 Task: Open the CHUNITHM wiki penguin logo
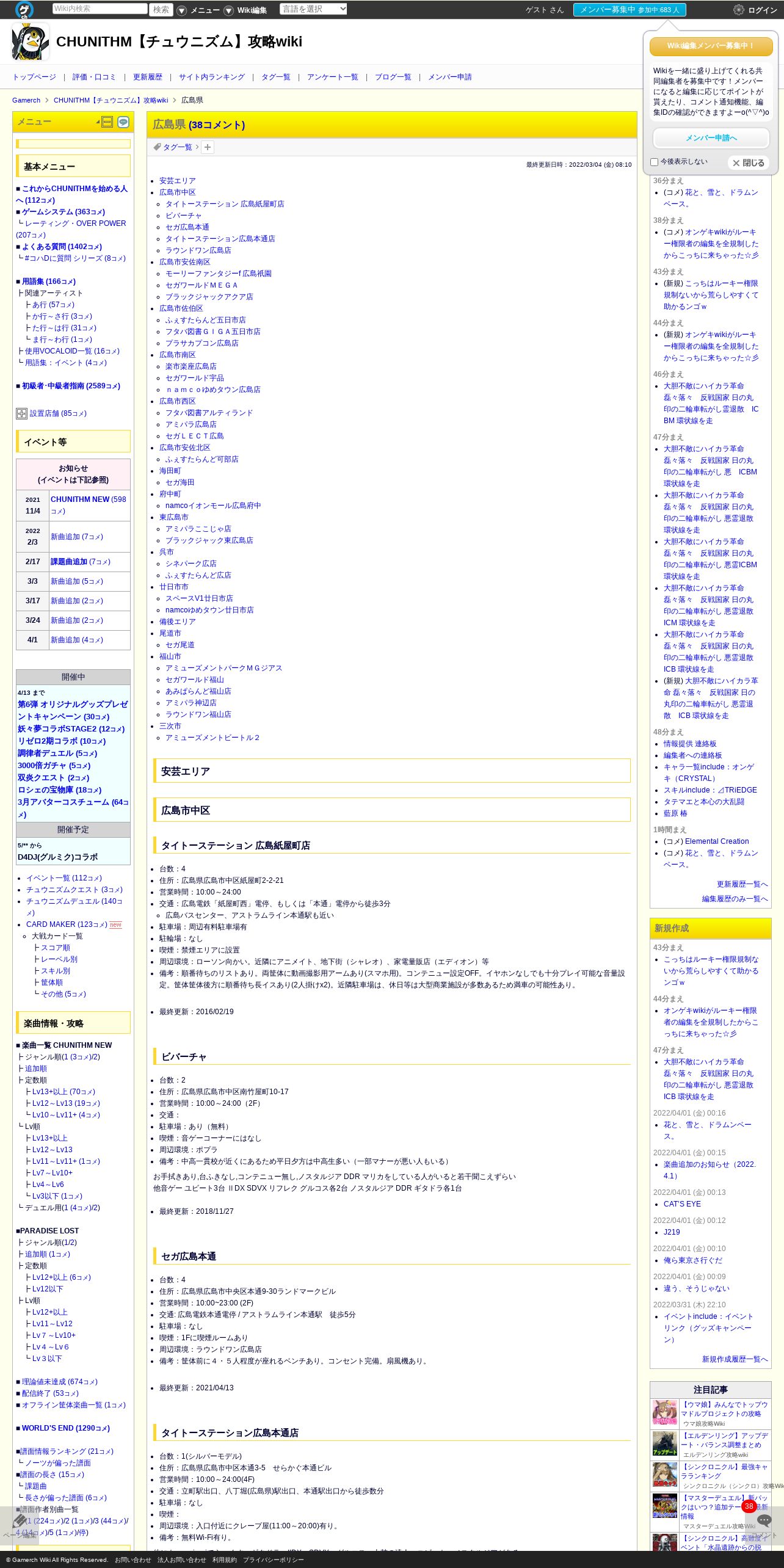(31, 42)
